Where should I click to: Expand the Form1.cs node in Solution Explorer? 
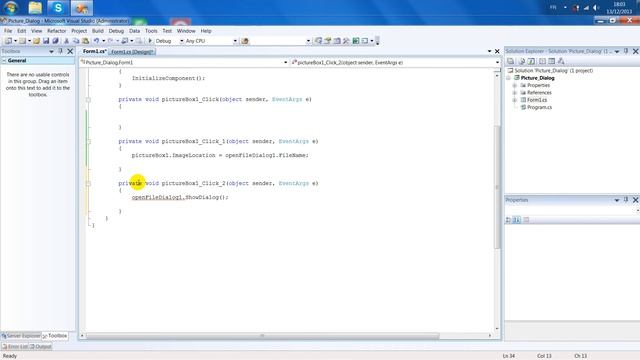[x=515, y=100]
